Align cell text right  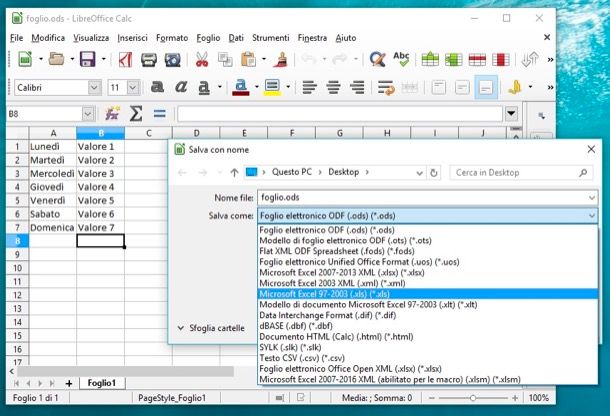pos(357,88)
